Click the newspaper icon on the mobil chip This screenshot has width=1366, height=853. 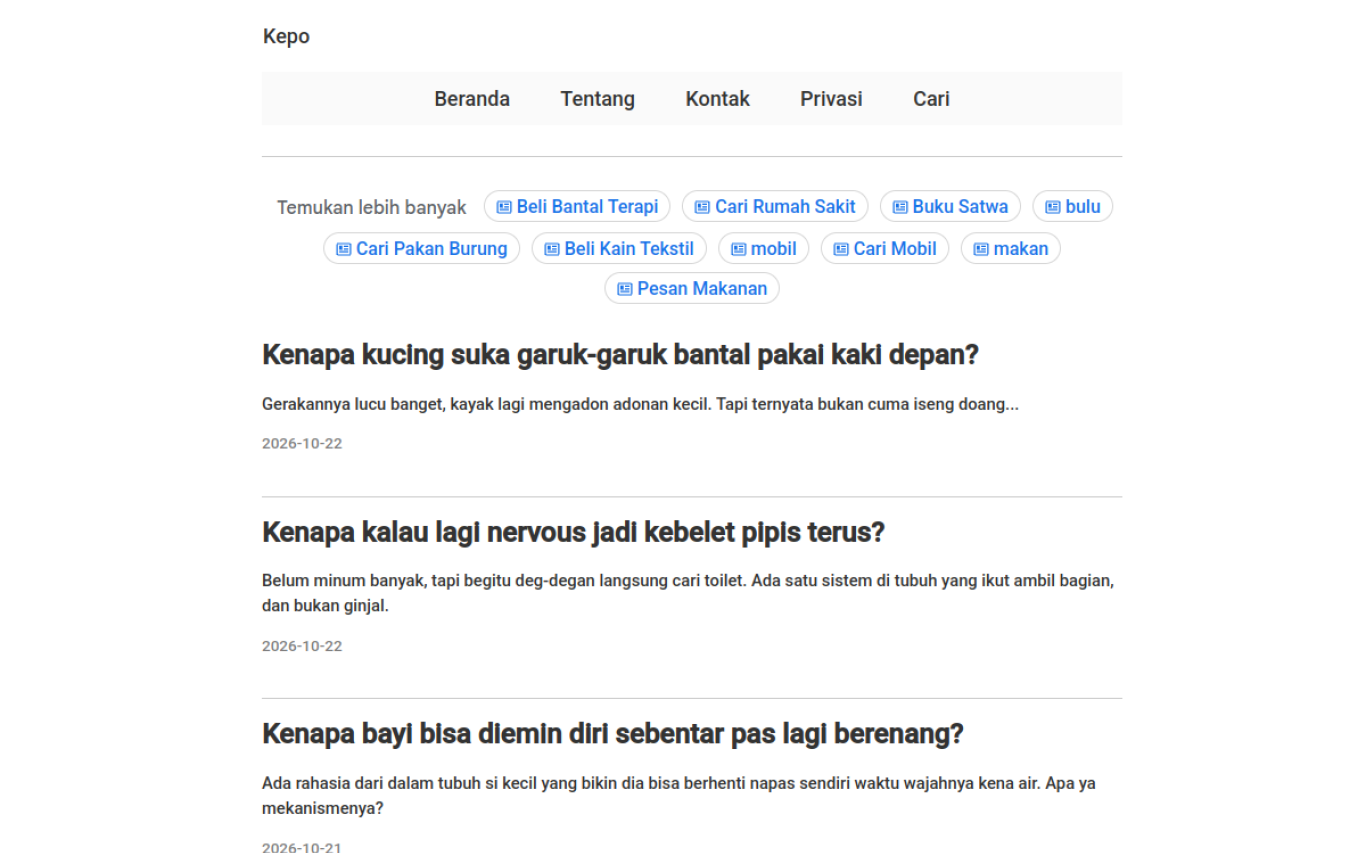[738, 249]
